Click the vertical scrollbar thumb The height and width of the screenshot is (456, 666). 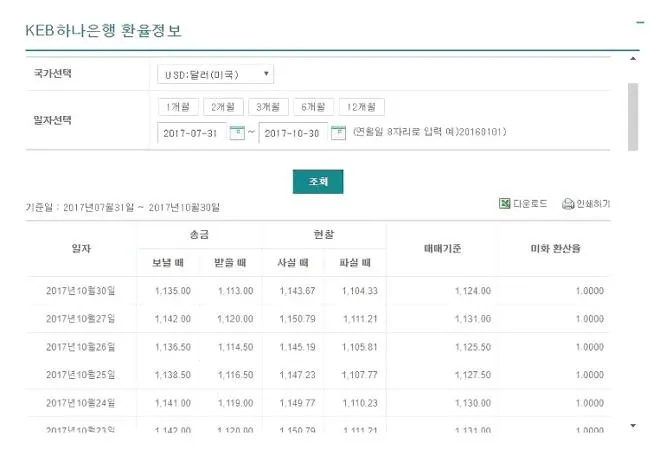click(633, 117)
